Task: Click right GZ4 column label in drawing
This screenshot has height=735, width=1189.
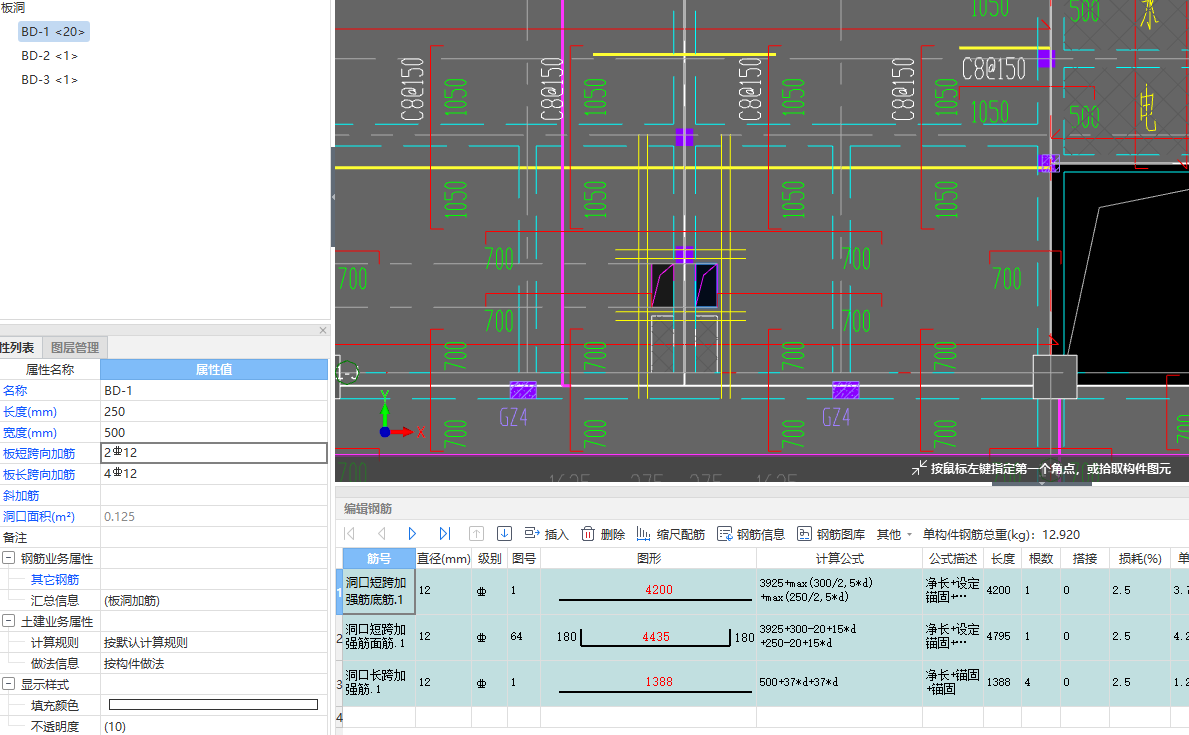Action: pyautogui.click(x=836, y=417)
